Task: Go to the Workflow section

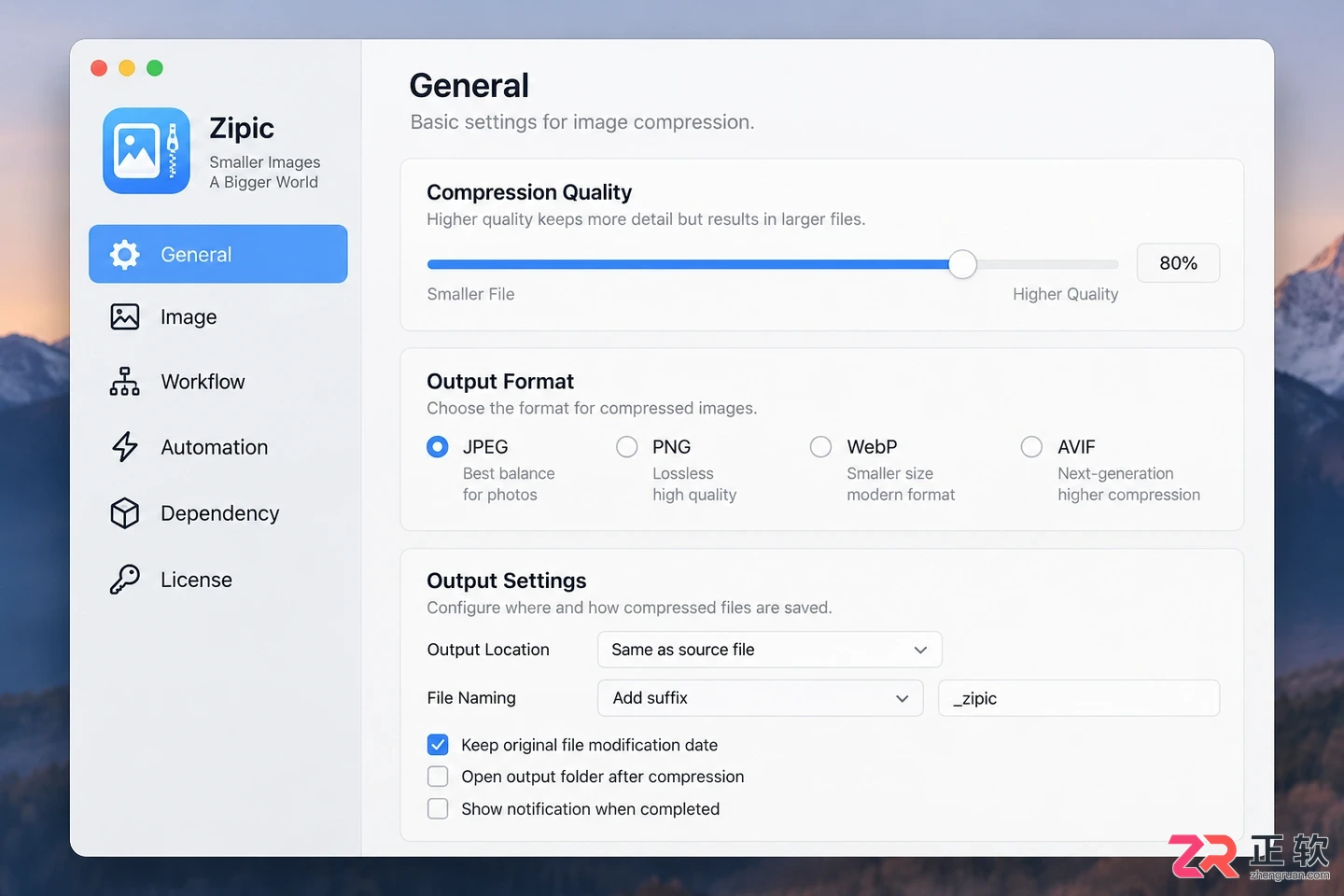Action: (x=218, y=382)
